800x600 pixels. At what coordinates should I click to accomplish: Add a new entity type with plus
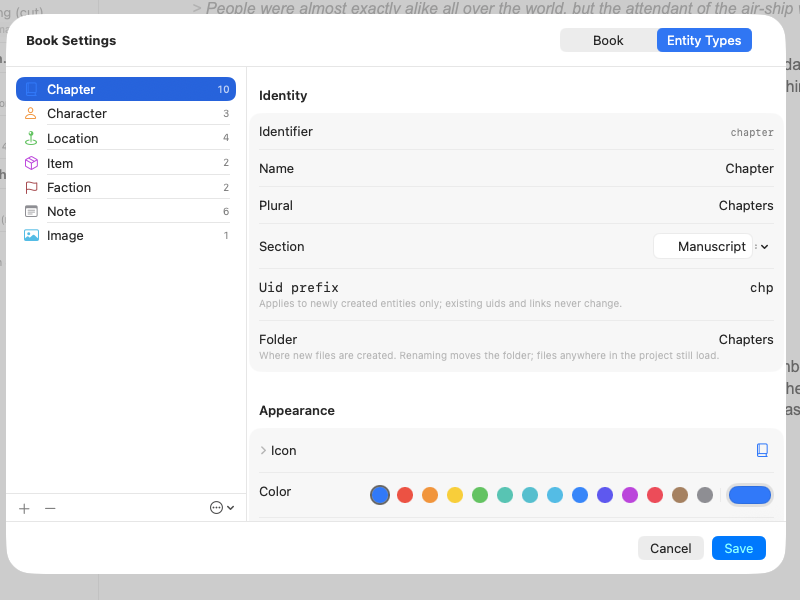(24, 508)
